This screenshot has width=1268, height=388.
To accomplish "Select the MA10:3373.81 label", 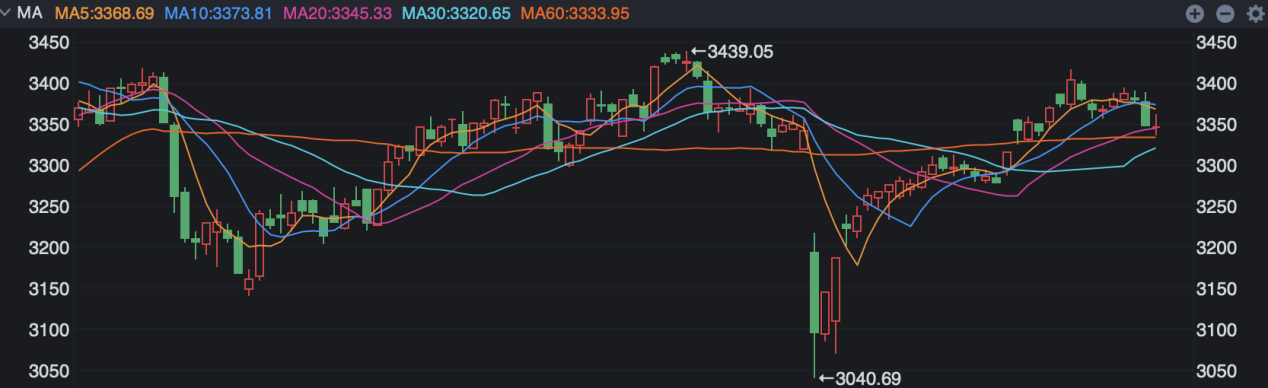I will click(218, 14).
